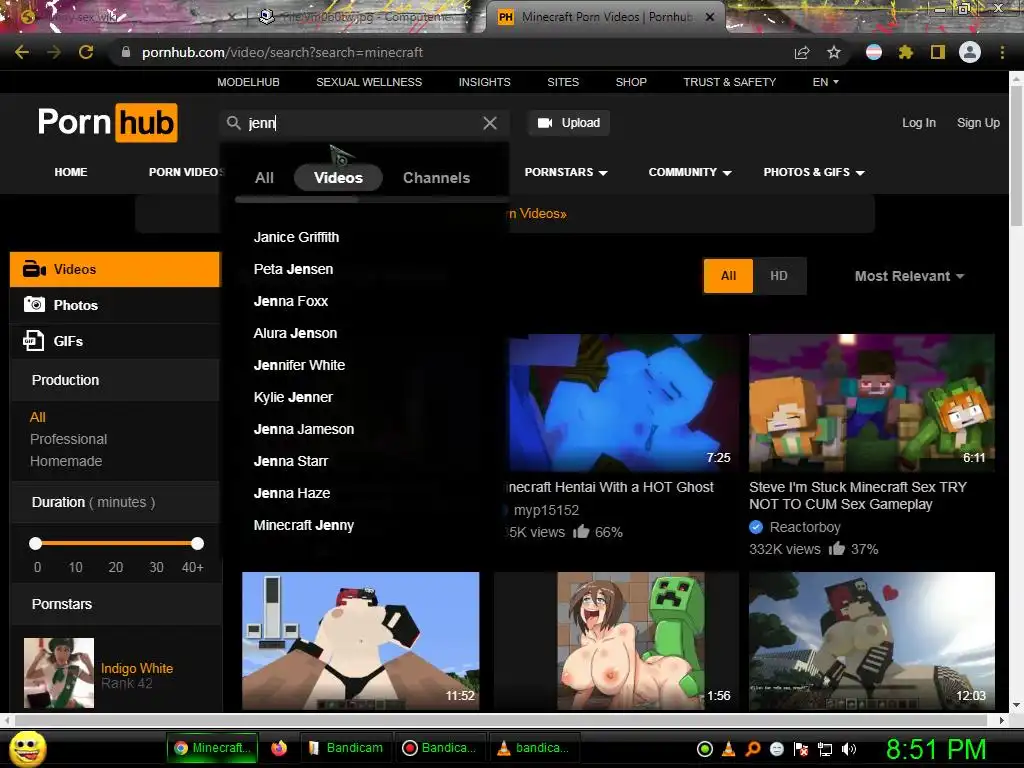1024x768 pixels.
Task: Toggle the browser side panel icon
Action: (938, 52)
